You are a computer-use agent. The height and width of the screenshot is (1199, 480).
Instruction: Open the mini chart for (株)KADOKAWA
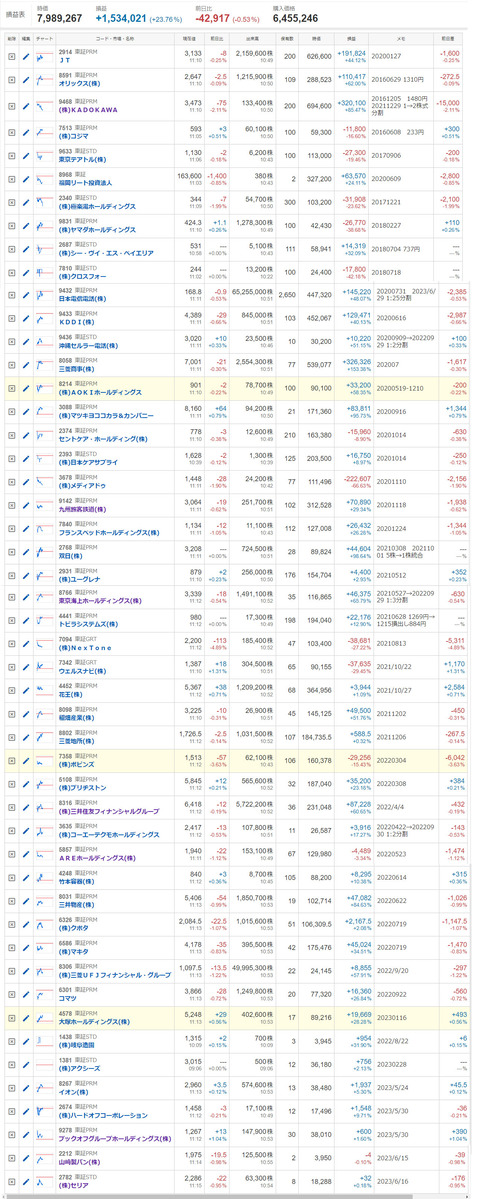coord(44,104)
